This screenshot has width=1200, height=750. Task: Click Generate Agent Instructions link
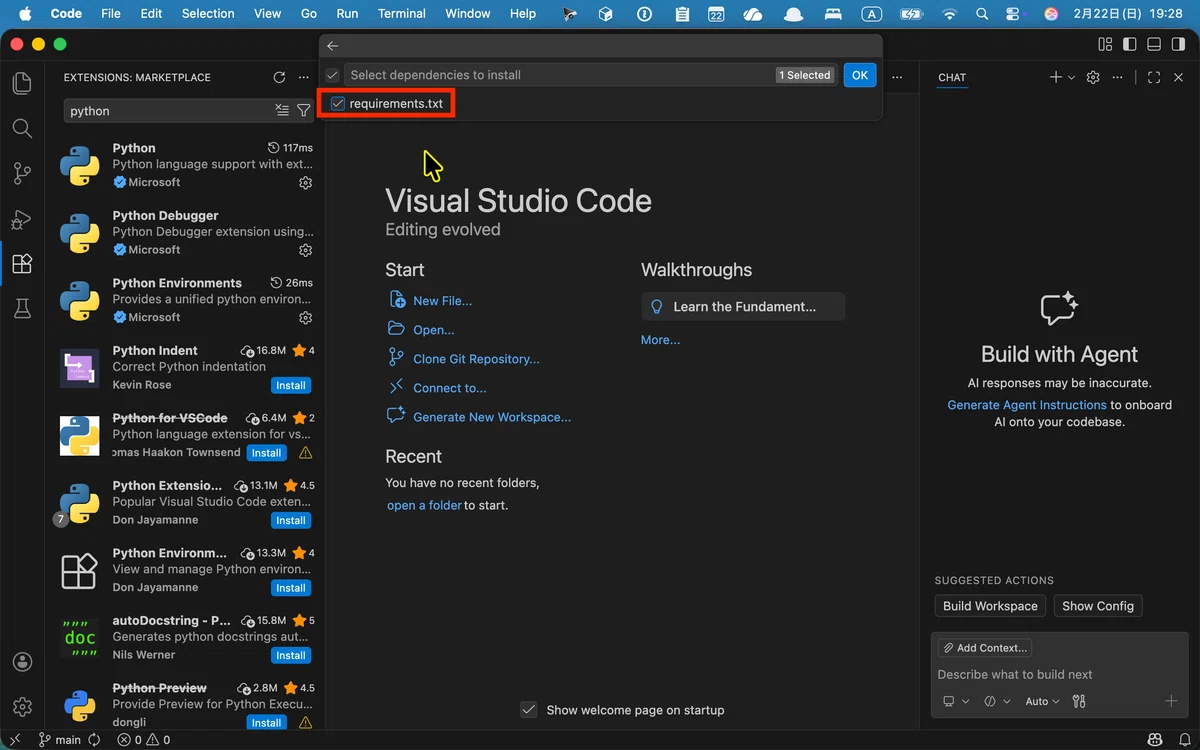click(x=1027, y=405)
